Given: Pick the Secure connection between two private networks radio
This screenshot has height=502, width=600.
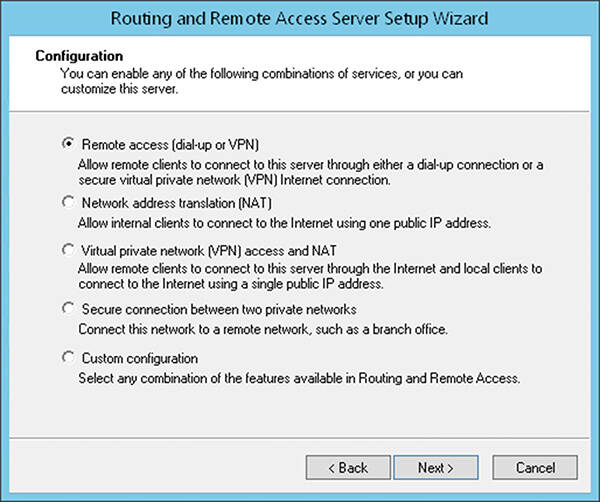Looking at the screenshot, I should (x=68, y=308).
